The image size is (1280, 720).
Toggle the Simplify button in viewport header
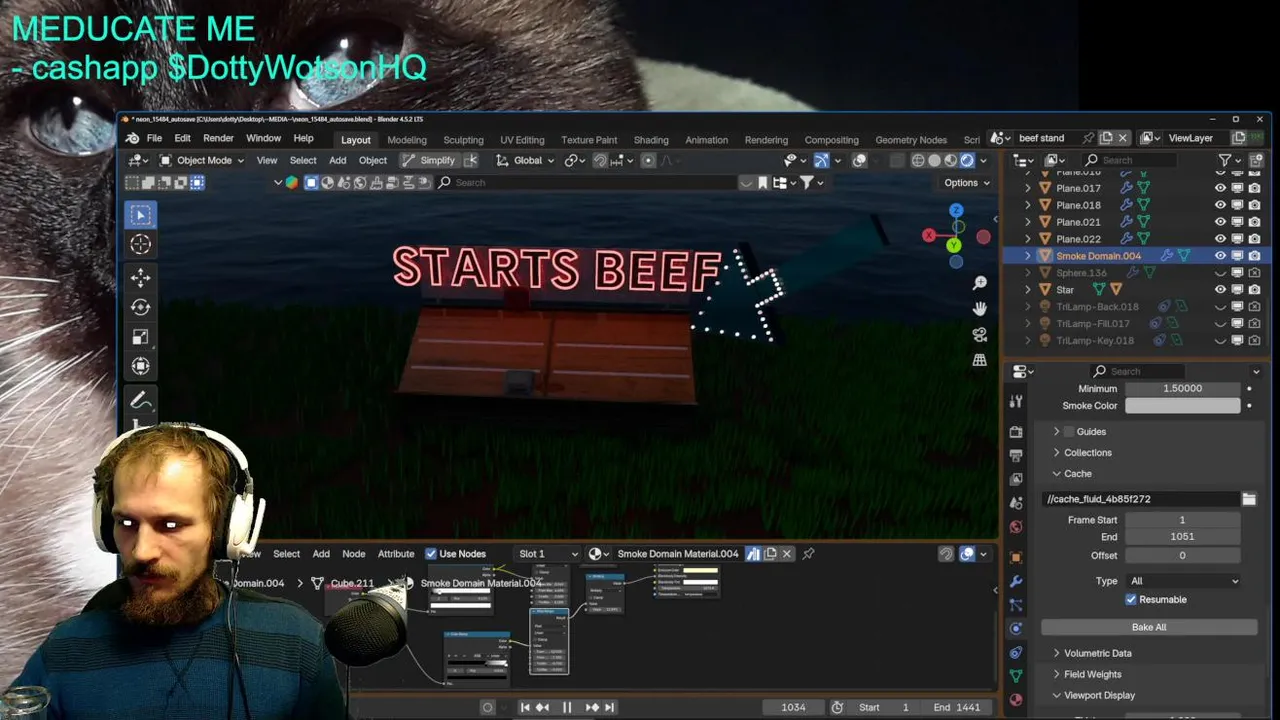point(429,160)
